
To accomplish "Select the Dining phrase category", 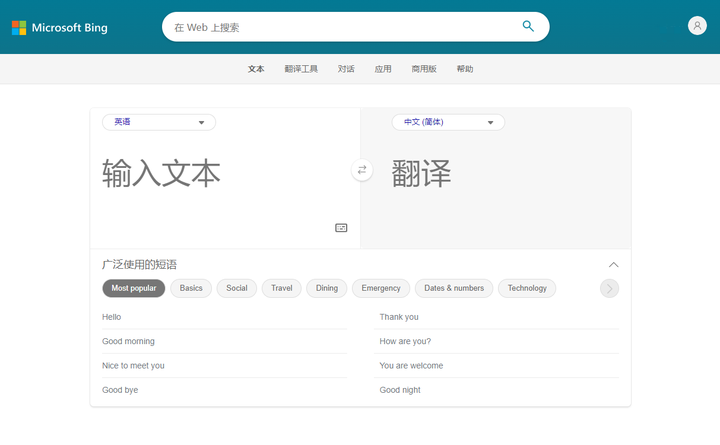I will point(326,288).
